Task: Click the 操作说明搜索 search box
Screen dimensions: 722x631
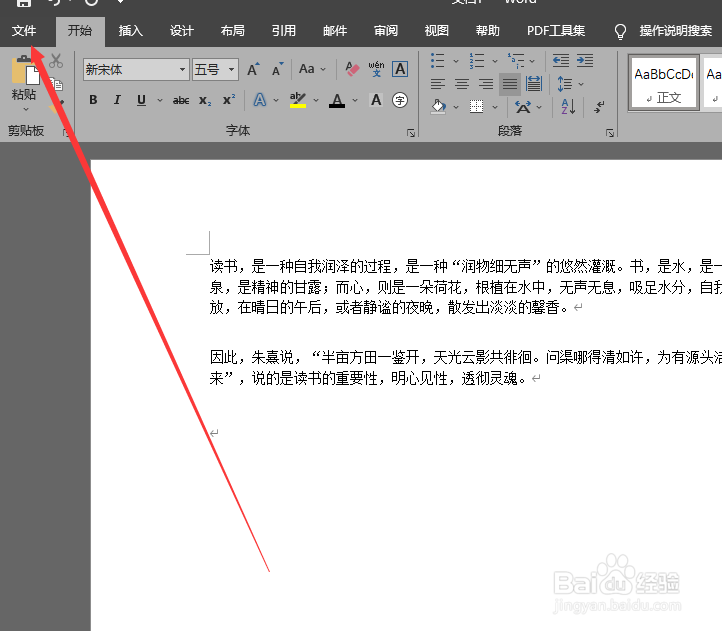Action: click(675, 31)
